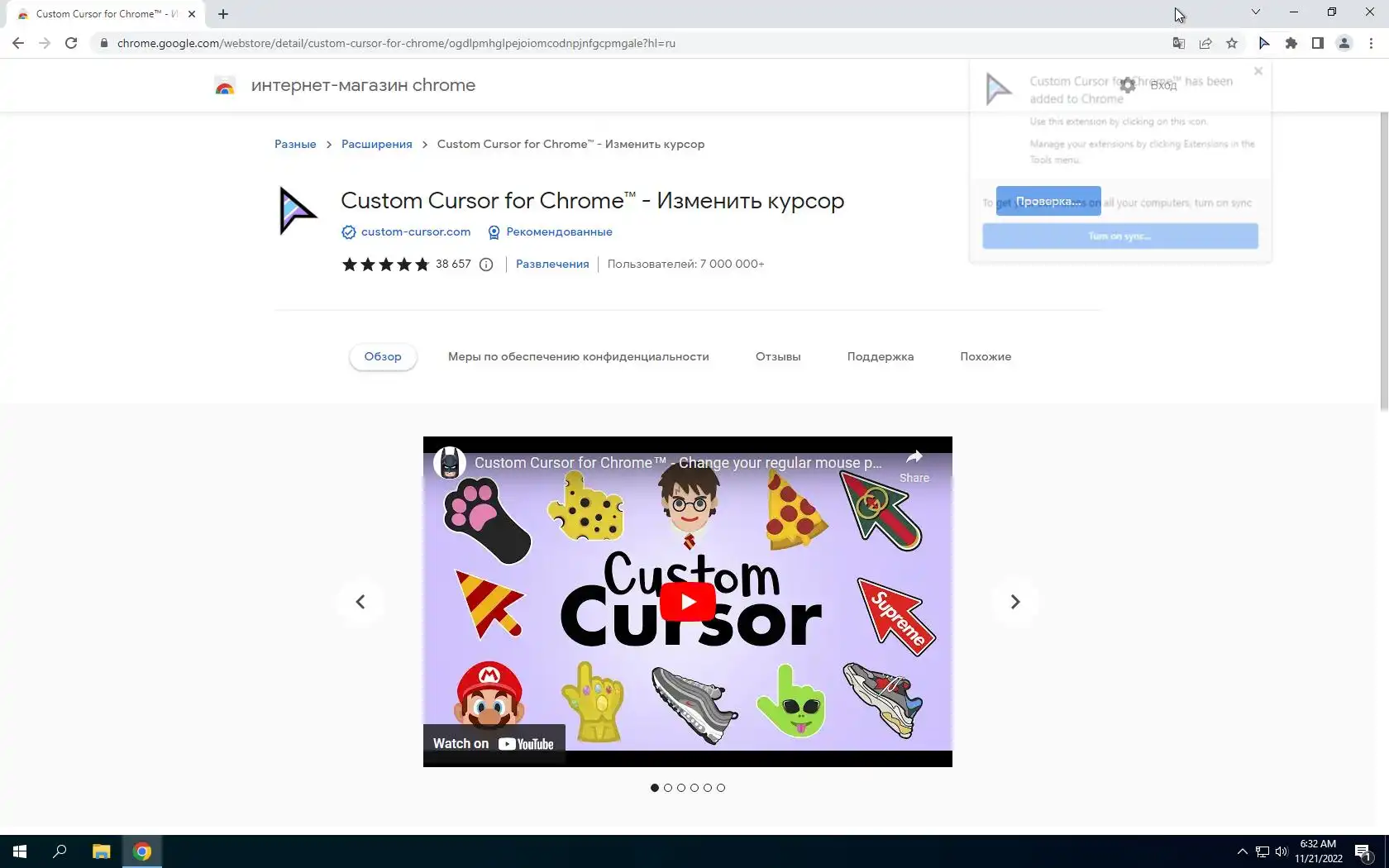Switch to the Обзор tab
This screenshot has height=868, width=1389.
(x=383, y=357)
